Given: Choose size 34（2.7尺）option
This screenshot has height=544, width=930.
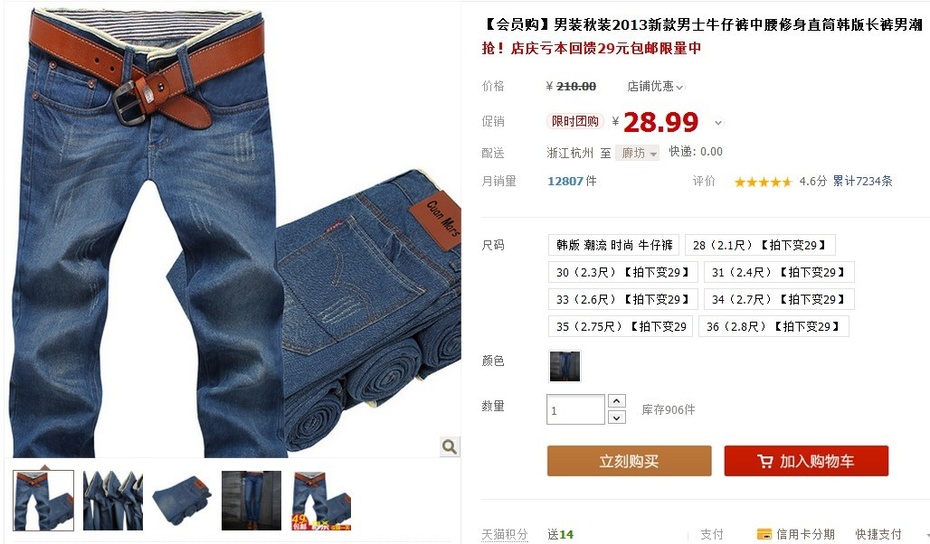Looking at the screenshot, I should point(779,300).
